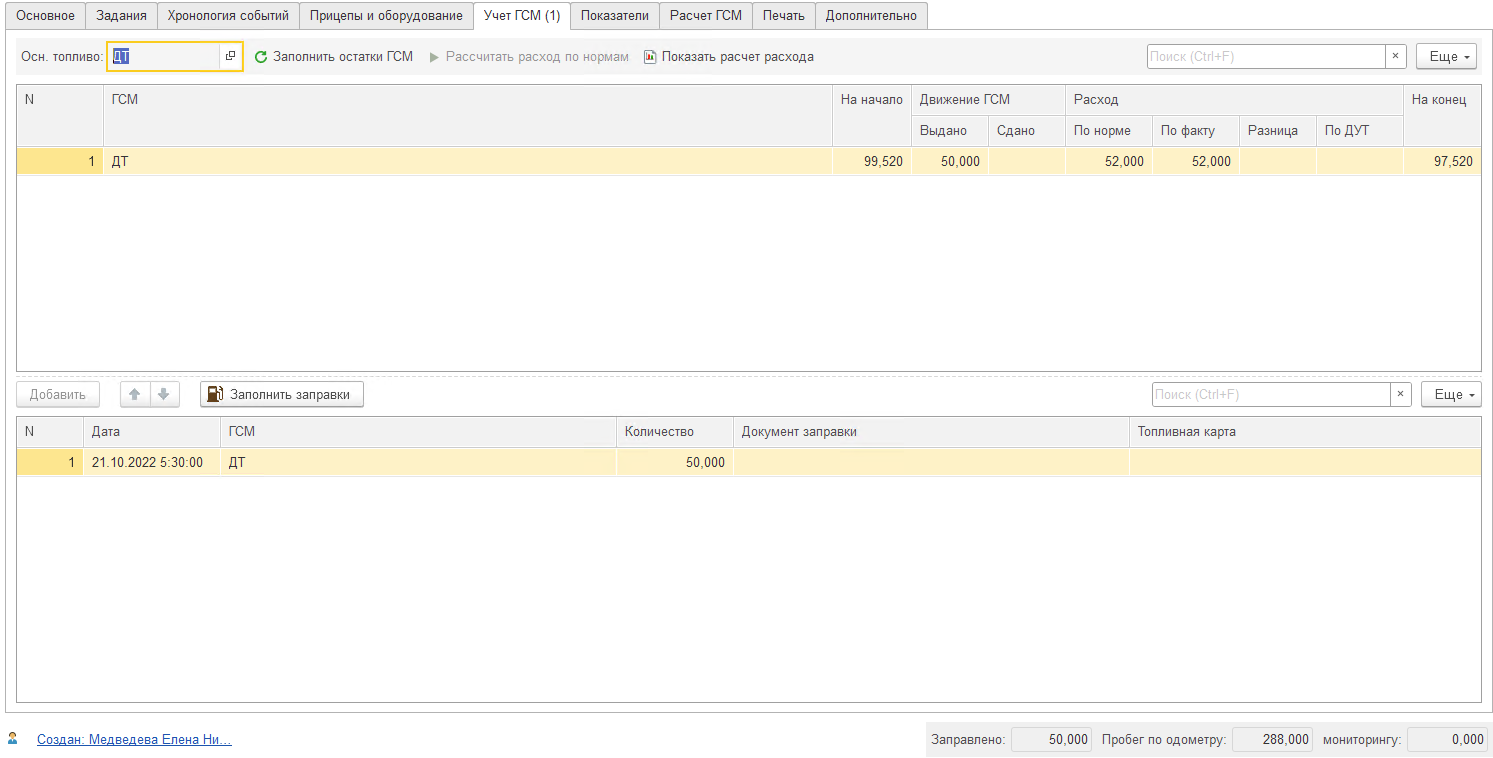Open the Создан: Медведева Елена link
This screenshot has height=758, width=1493.
[134, 740]
